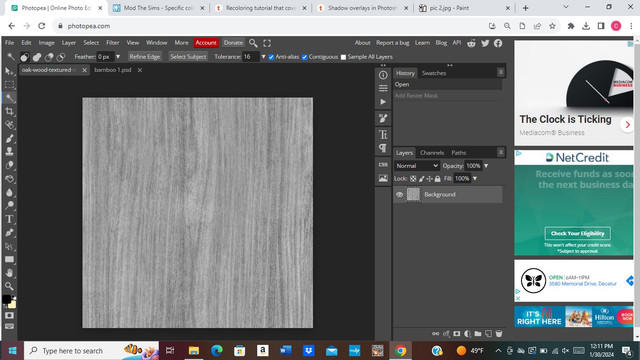The width and height of the screenshot is (640, 360).
Task: Select the Brush tool
Action: coord(9,138)
